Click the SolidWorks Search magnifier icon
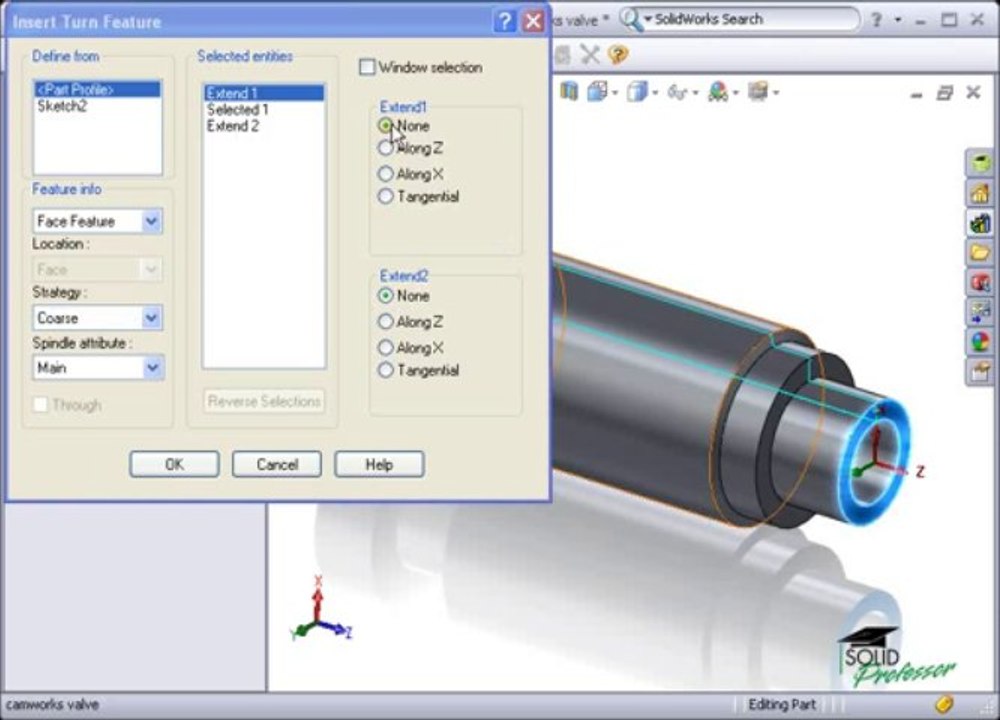The width and height of the screenshot is (1000, 720). tap(629, 20)
